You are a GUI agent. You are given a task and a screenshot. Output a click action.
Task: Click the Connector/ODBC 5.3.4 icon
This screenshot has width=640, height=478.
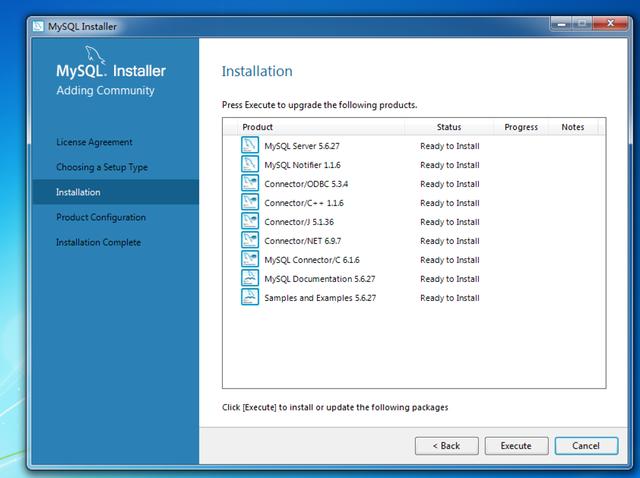click(x=250, y=183)
